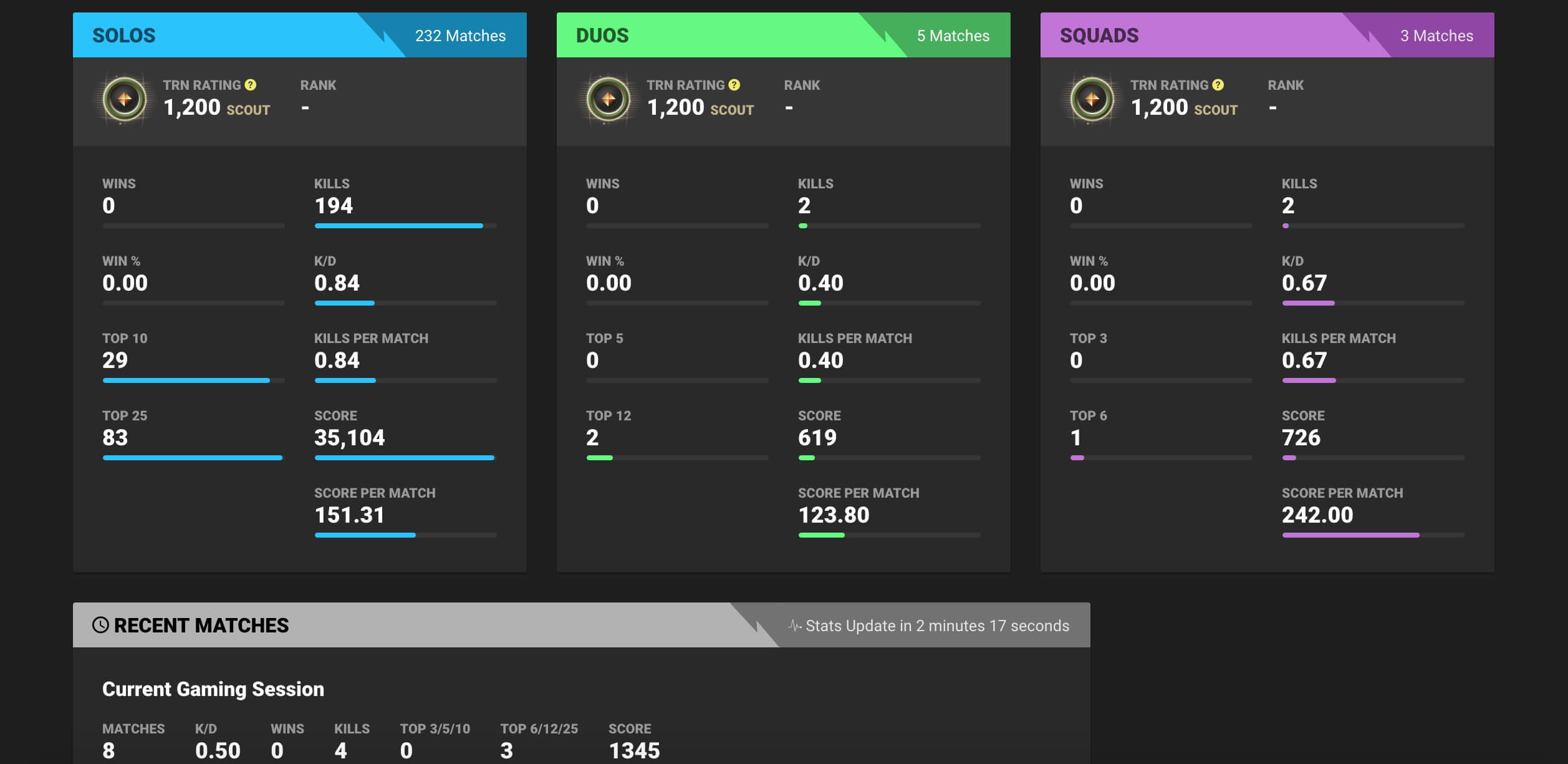Viewport: 1568px width, 764px height.
Task: Click the Duos TRN Rating help icon
Action: point(734,85)
